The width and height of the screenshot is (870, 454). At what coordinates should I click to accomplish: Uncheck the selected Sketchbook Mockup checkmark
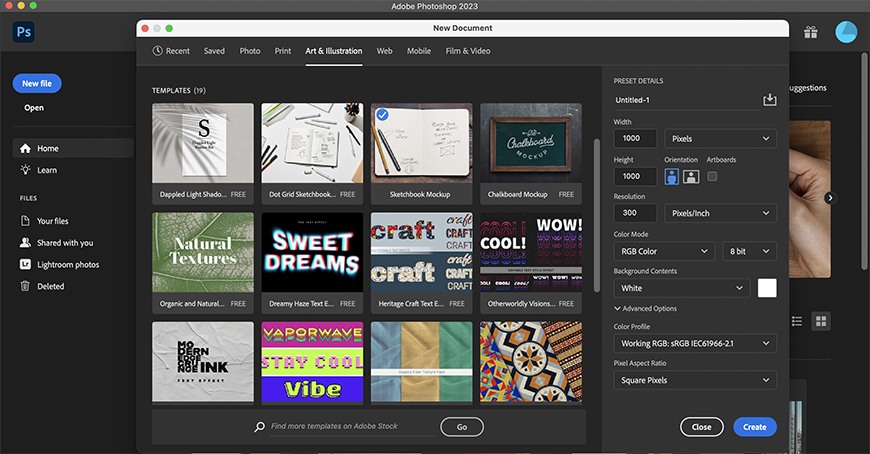tap(382, 115)
